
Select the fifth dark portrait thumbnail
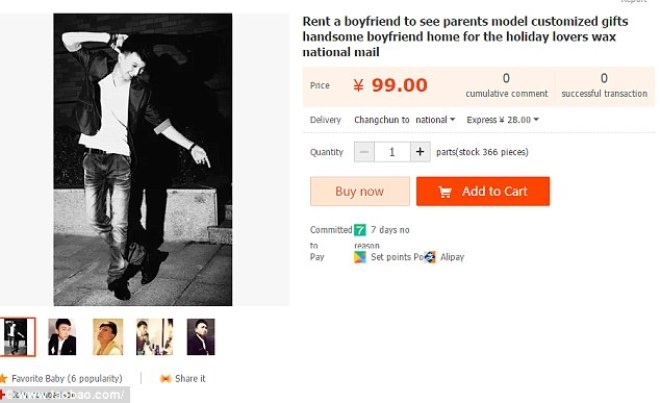click(x=200, y=337)
